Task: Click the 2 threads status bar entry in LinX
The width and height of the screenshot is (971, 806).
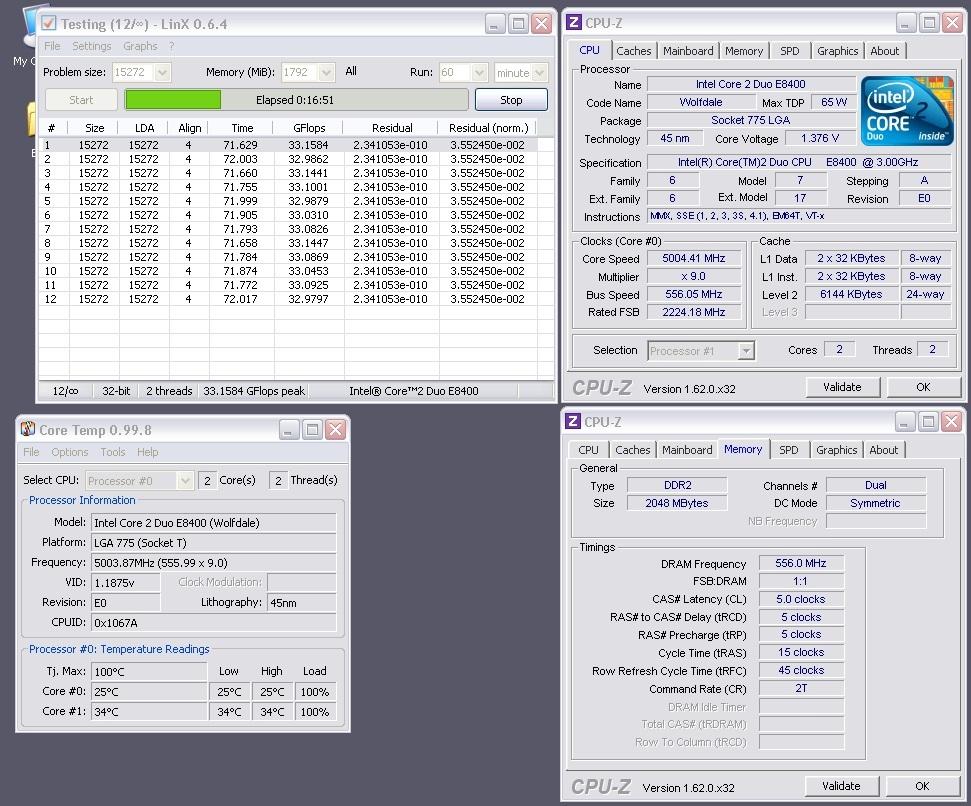Action: point(168,391)
